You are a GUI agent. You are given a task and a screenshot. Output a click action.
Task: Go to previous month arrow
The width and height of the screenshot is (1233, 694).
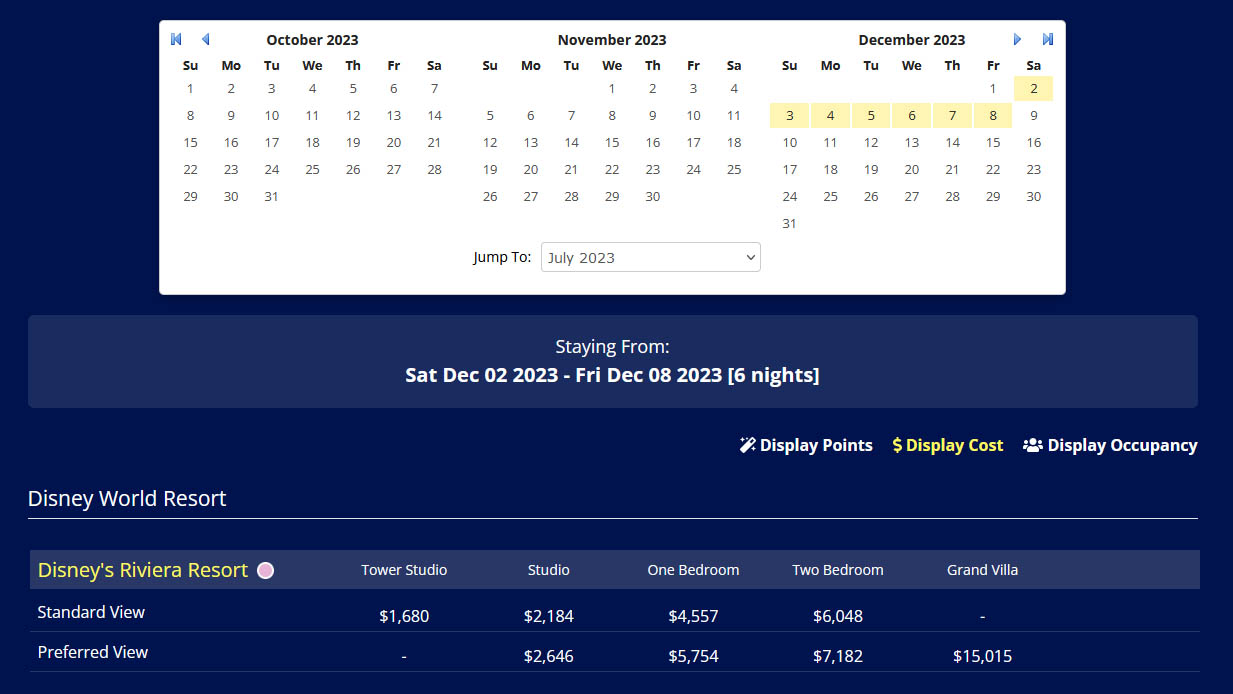[206, 39]
